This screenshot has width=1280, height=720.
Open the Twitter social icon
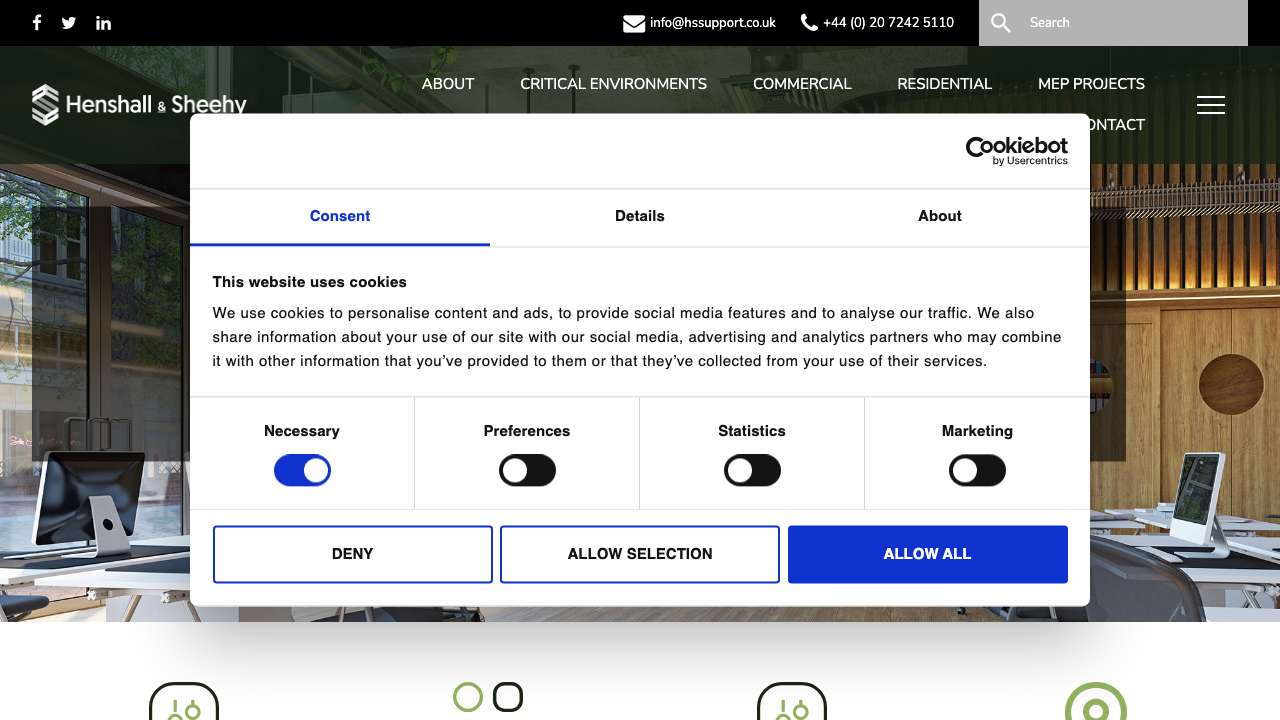[x=69, y=23]
